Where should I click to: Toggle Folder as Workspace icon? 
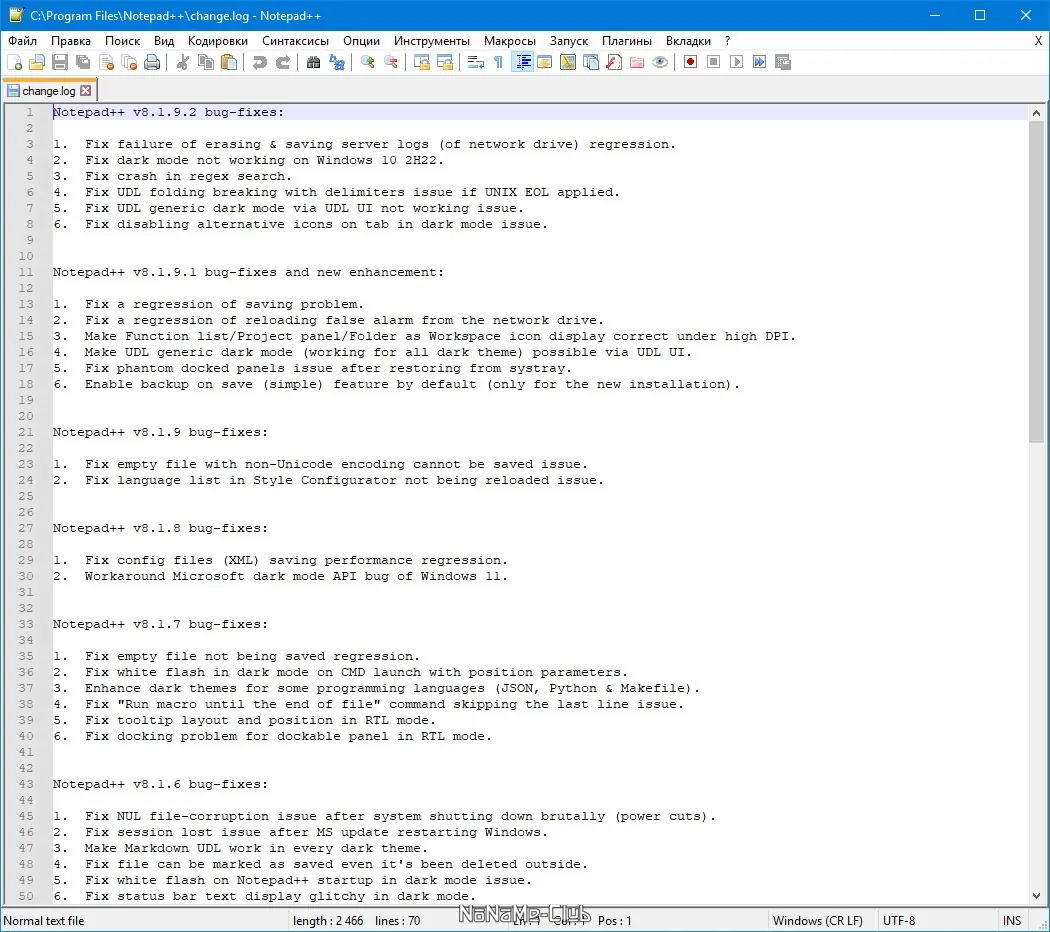coord(637,62)
